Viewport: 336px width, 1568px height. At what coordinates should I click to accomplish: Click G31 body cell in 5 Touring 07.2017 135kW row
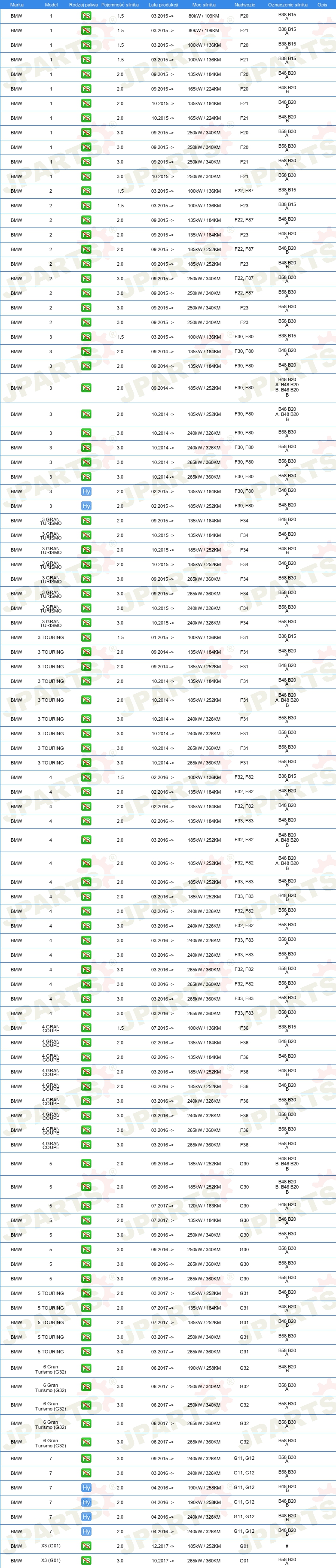[244, 1308]
